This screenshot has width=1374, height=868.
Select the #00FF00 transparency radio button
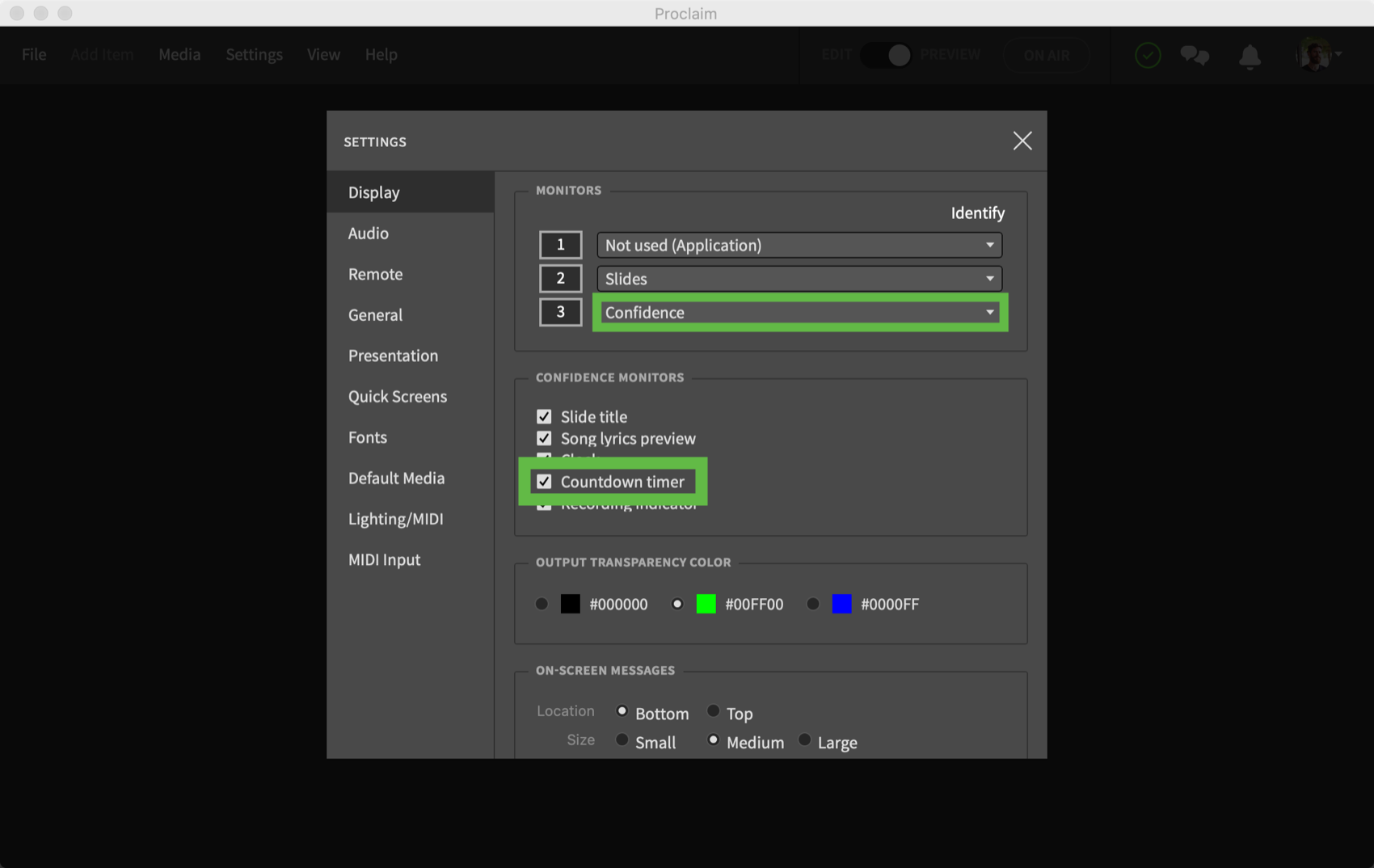(x=677, y=604)
